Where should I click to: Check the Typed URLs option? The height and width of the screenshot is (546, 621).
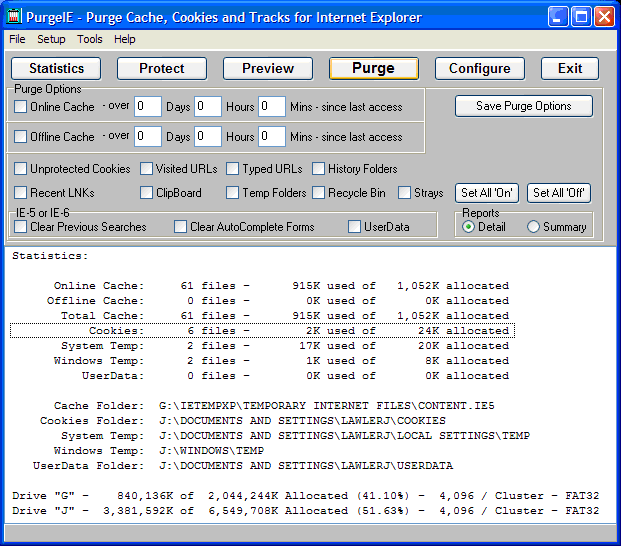[x=232, y=169]
